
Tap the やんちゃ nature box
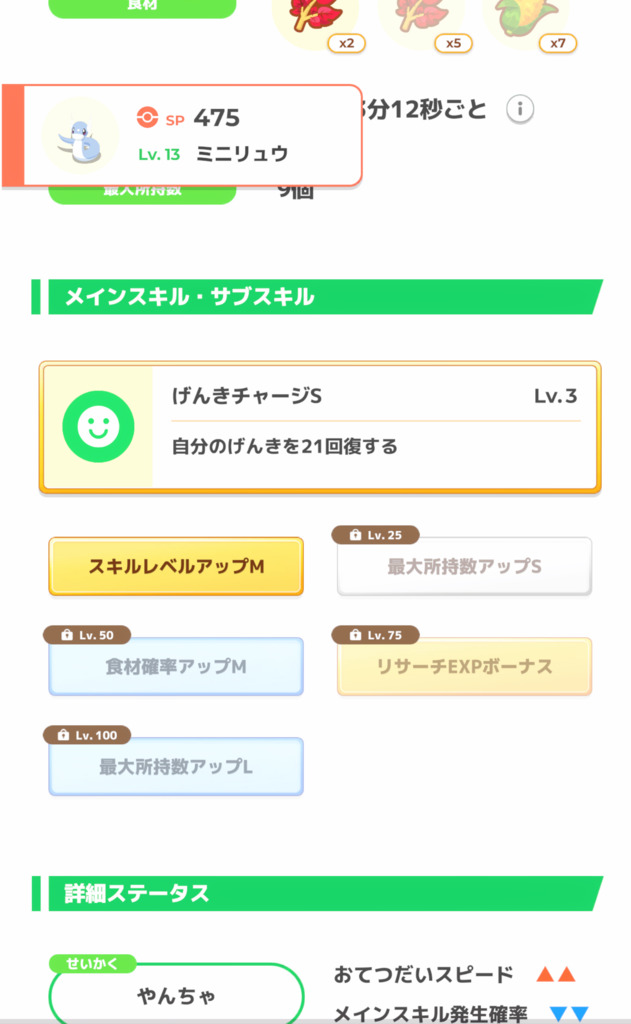click(x=176, y=996)
